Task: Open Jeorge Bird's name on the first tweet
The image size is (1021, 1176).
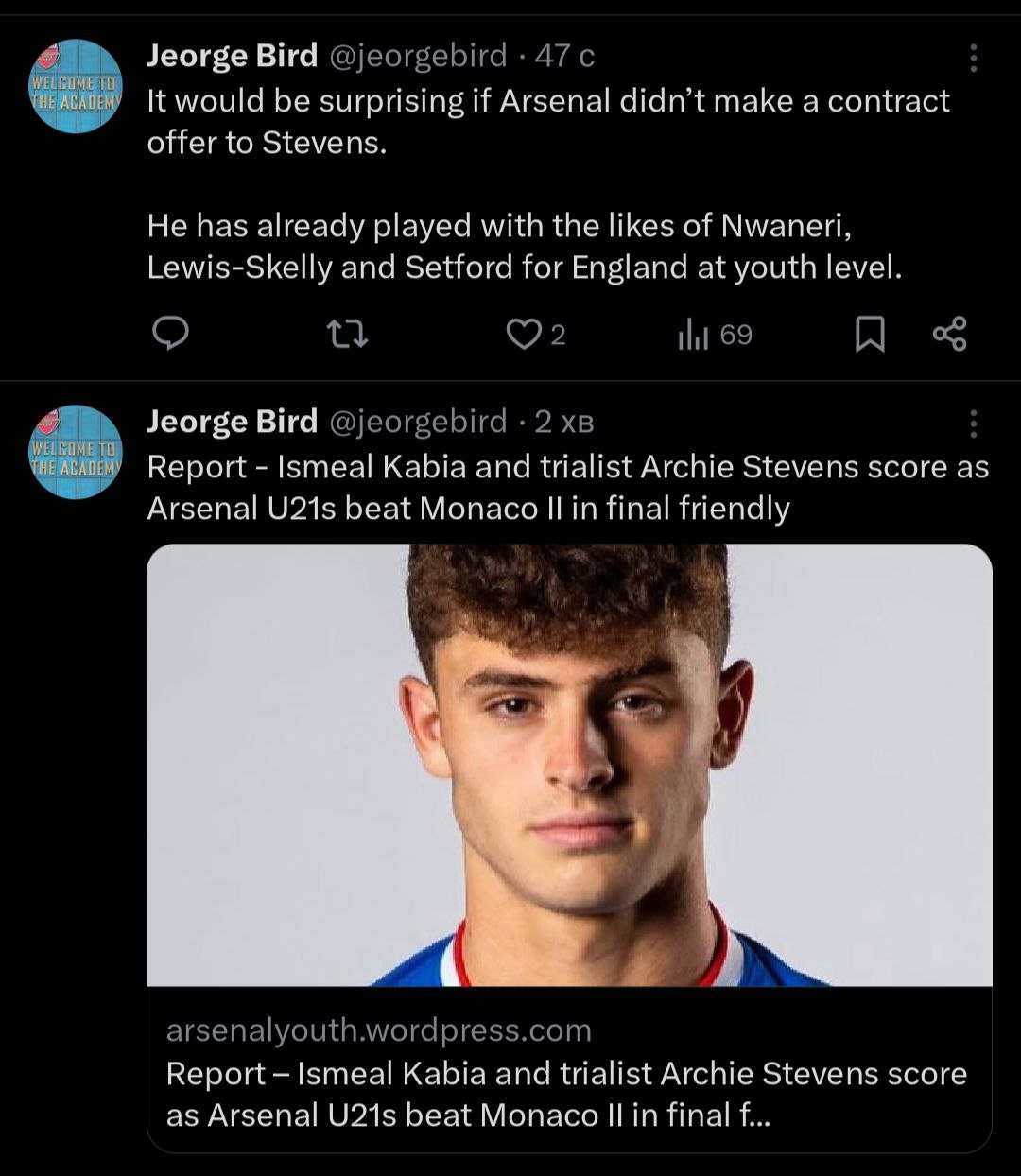Action: coord(232,57)
